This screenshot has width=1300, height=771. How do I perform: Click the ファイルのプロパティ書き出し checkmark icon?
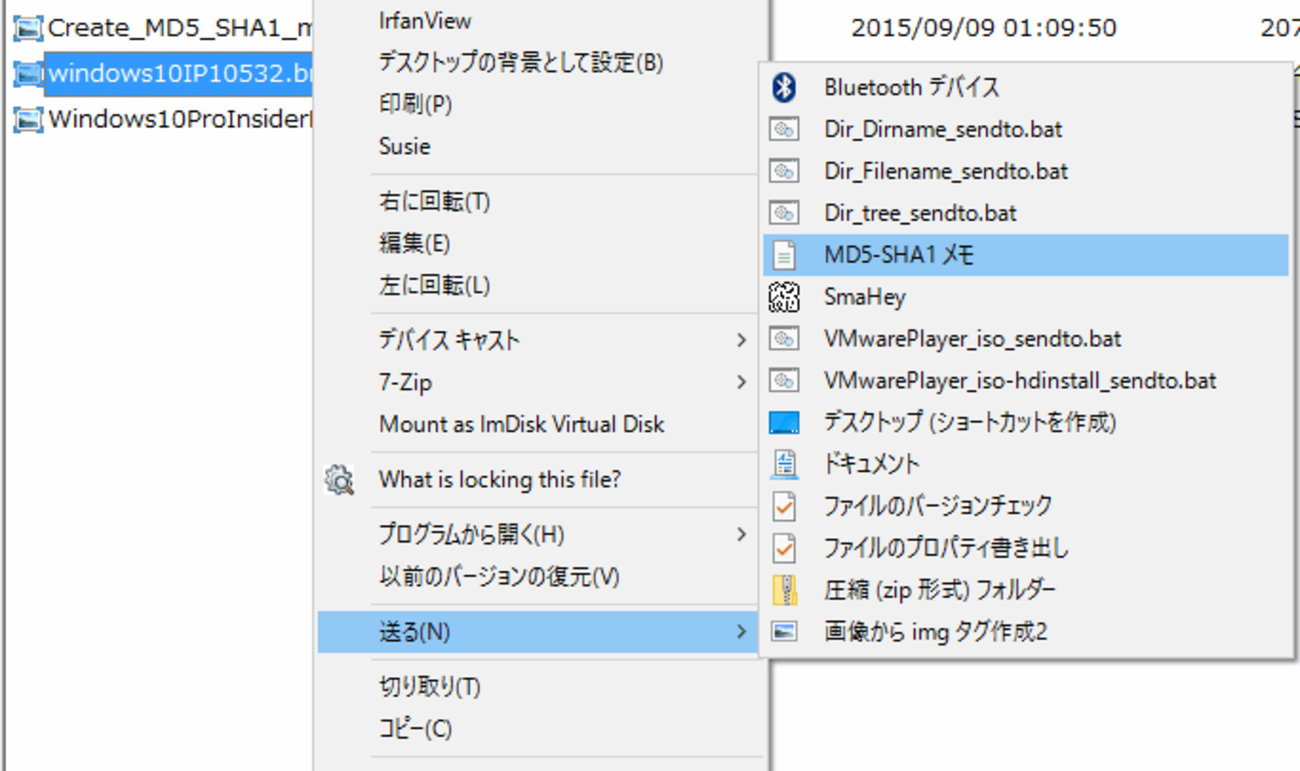(785, 548)
